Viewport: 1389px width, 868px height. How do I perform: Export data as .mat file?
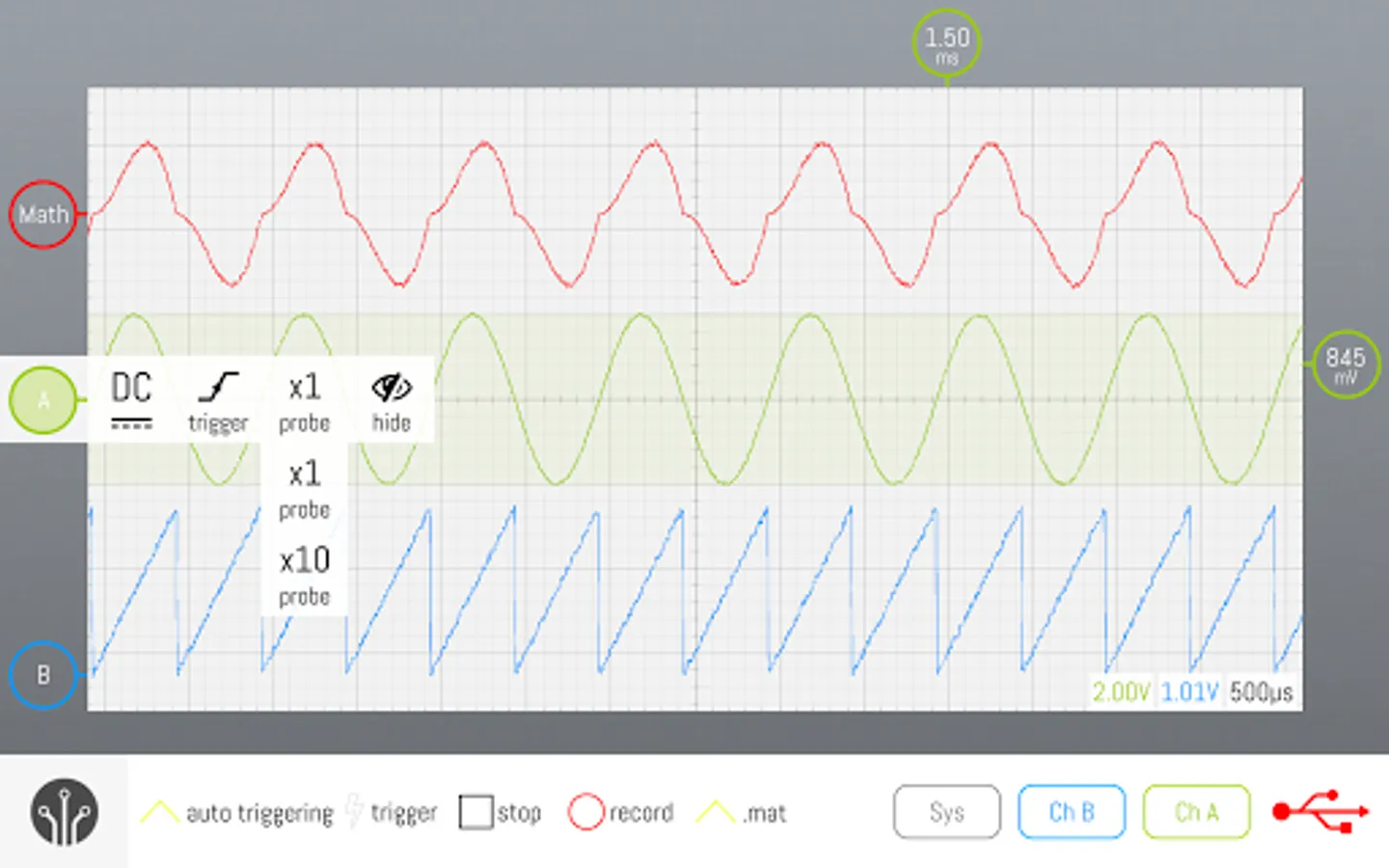[x=741, y=812]
